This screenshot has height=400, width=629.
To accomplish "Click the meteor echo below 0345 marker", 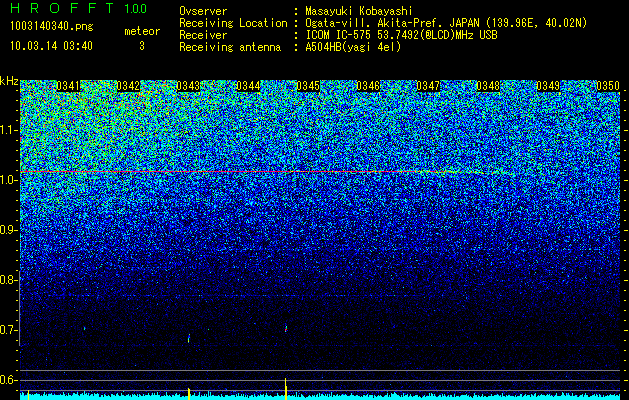I will click(286, 329).
